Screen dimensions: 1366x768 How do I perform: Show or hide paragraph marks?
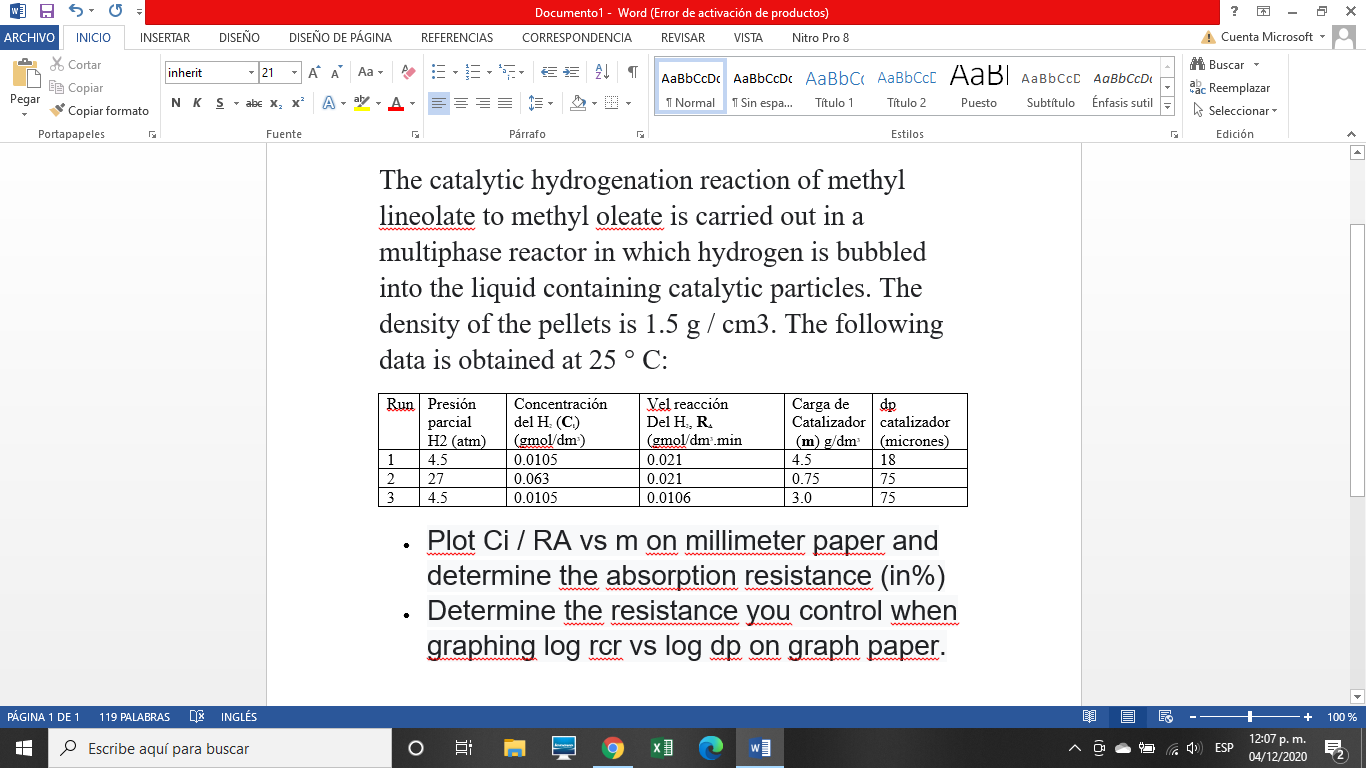tap(633, 72)
